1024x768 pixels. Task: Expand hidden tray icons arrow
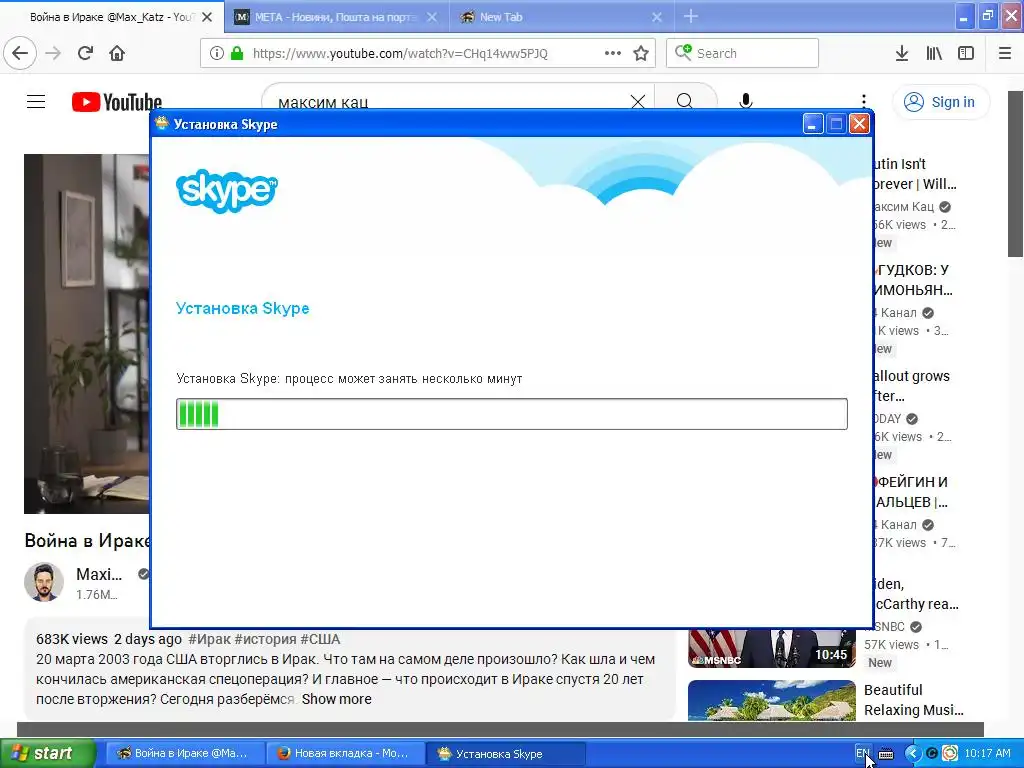click(912, 753)
